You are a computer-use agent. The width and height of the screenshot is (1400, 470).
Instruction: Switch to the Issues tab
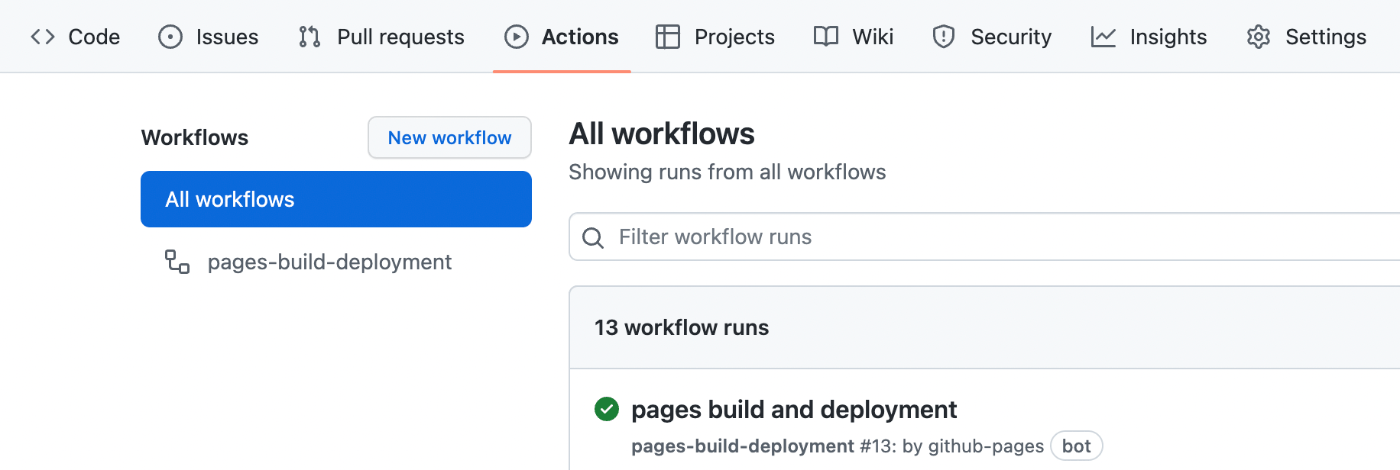(x=208, y=37)
